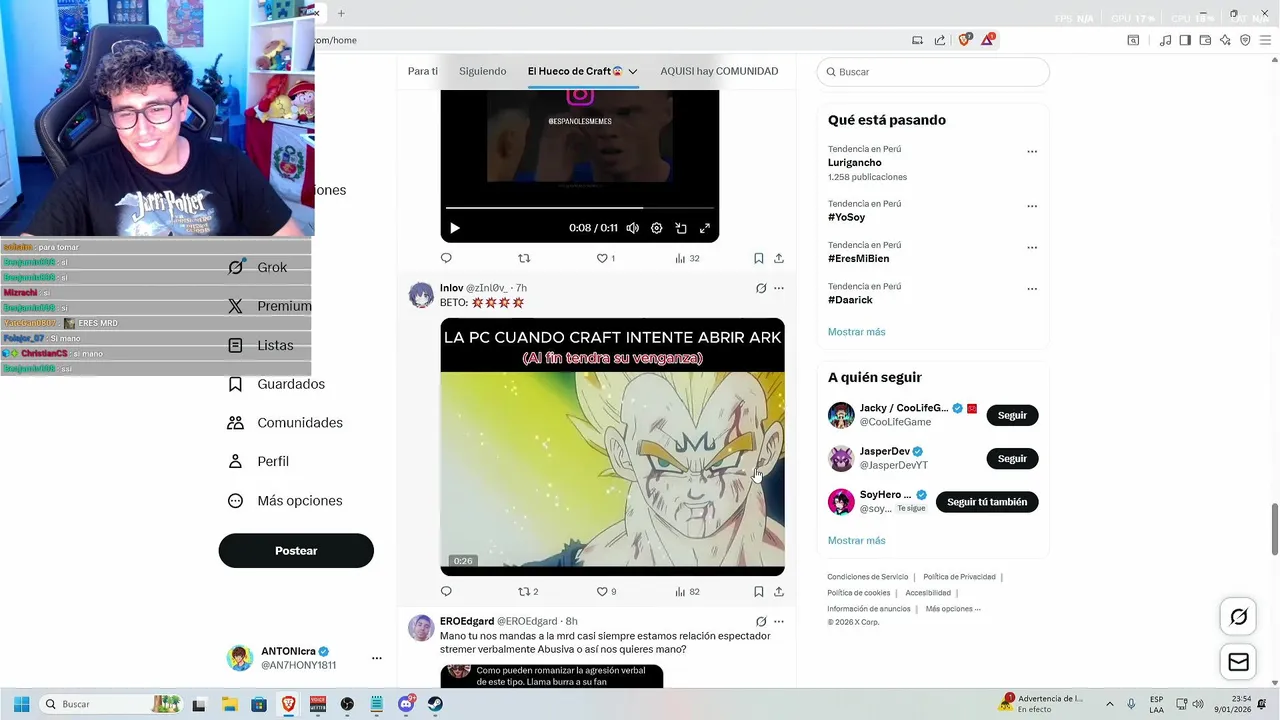Mute the top video volume
The height and width of the screenshot is (720, 1280).
(632, 228)
